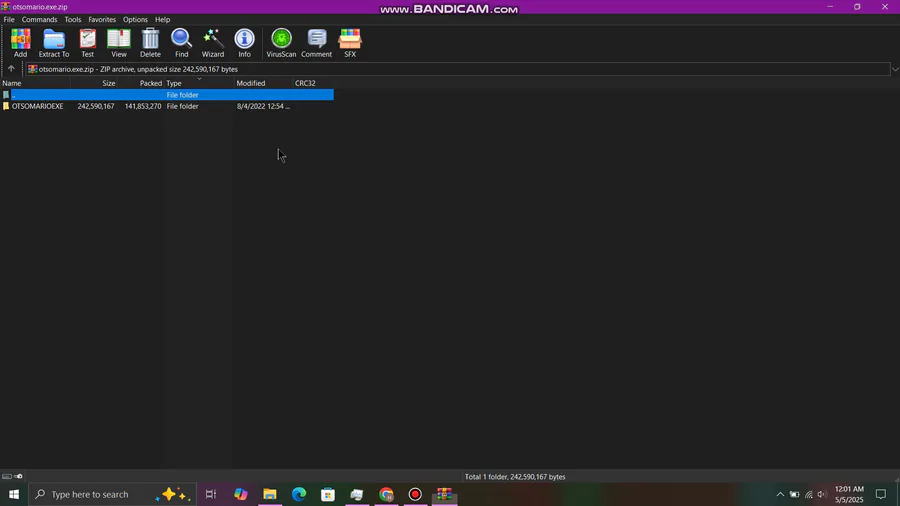Open Task View in taskbar
This screenshot has height=506, width=900.
click(x=211, y=494)
